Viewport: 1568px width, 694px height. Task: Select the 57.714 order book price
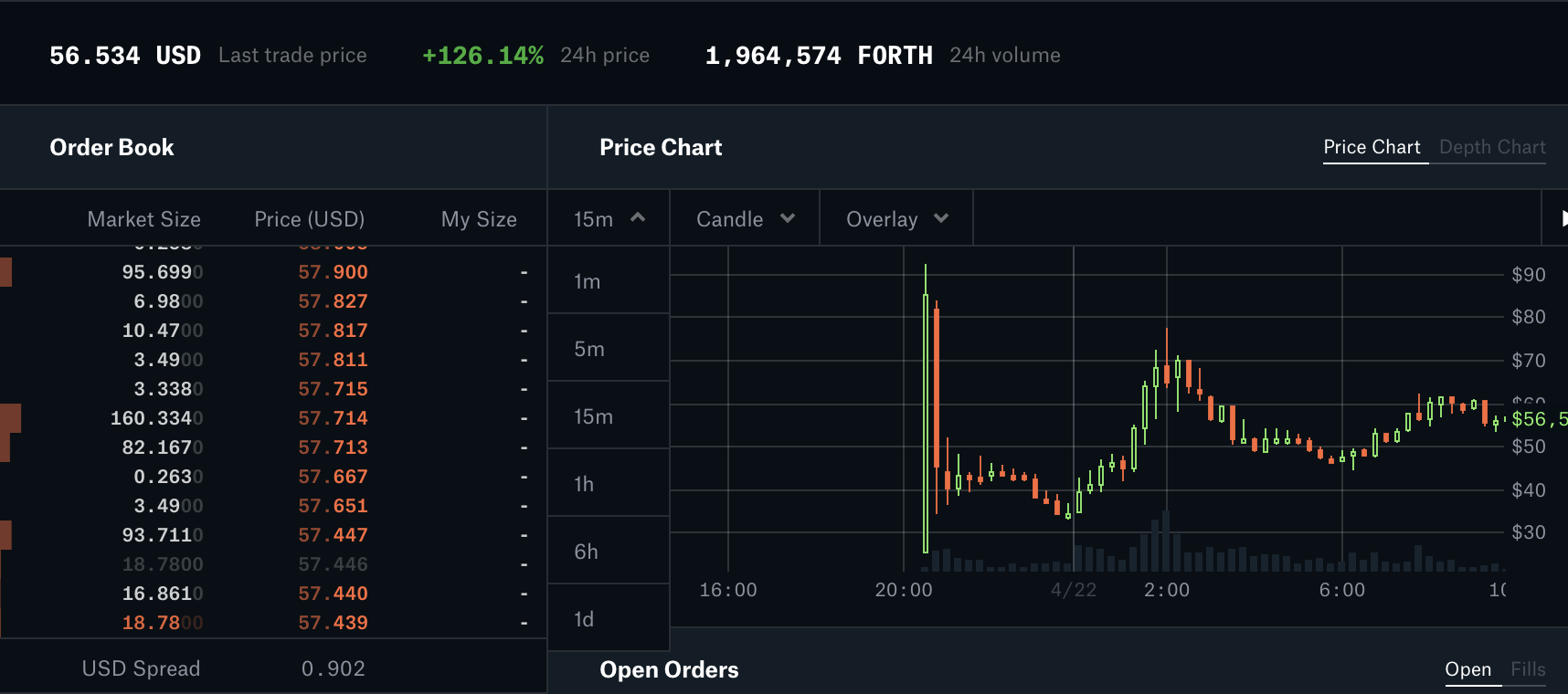pyautogui.click(x=333, y=418)
